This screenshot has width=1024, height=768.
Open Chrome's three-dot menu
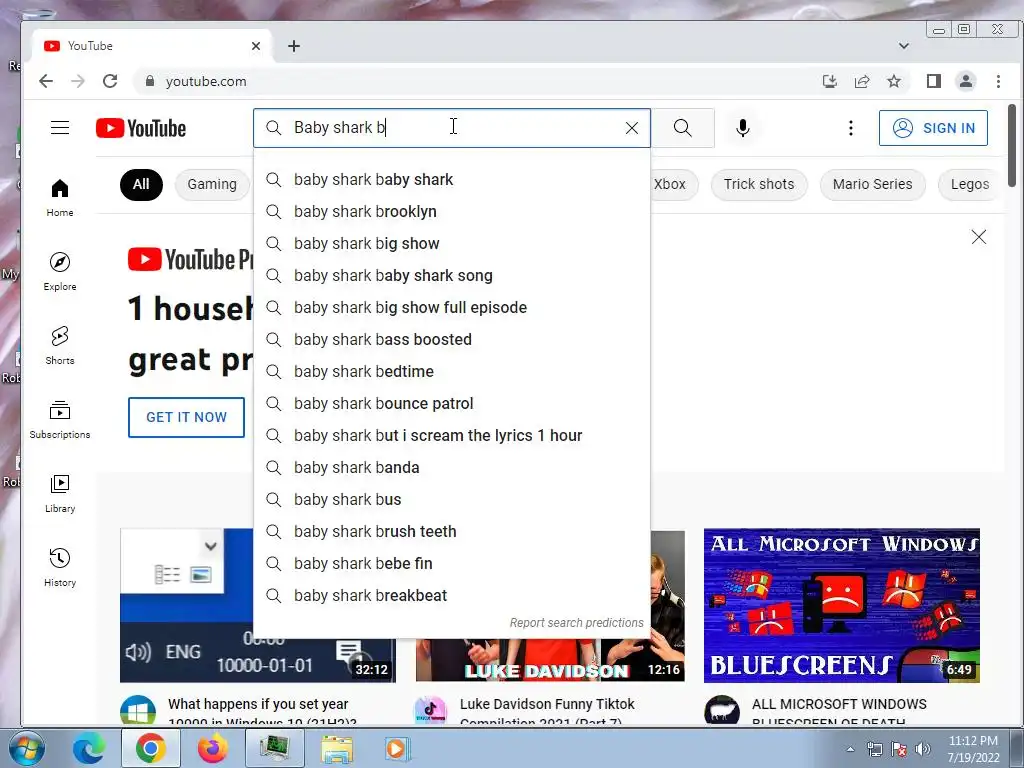[x=998, y=81]
